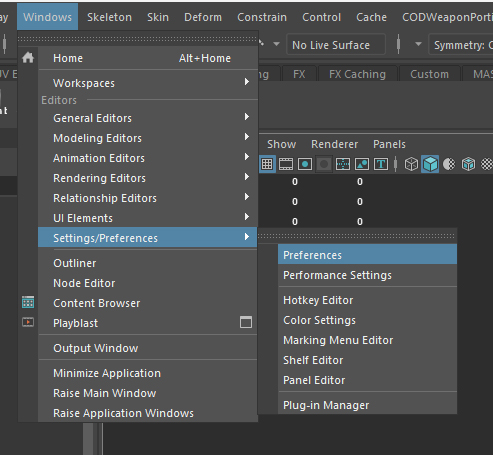Expand the Modeling Editors submenu

148,138
